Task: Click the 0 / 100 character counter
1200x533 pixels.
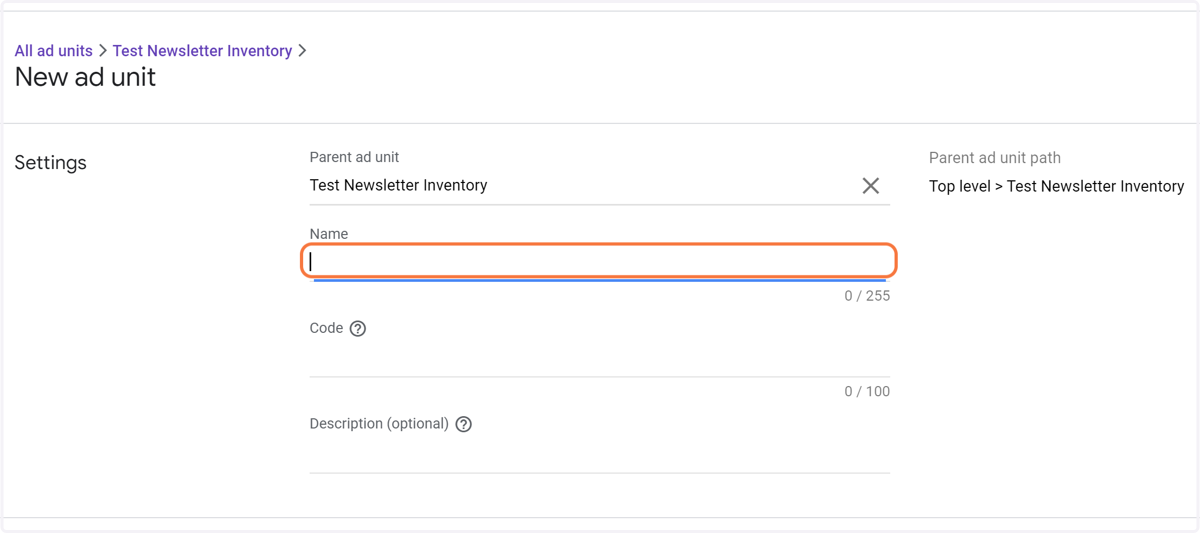Action: pyautogui.click(x=867, y=391)
